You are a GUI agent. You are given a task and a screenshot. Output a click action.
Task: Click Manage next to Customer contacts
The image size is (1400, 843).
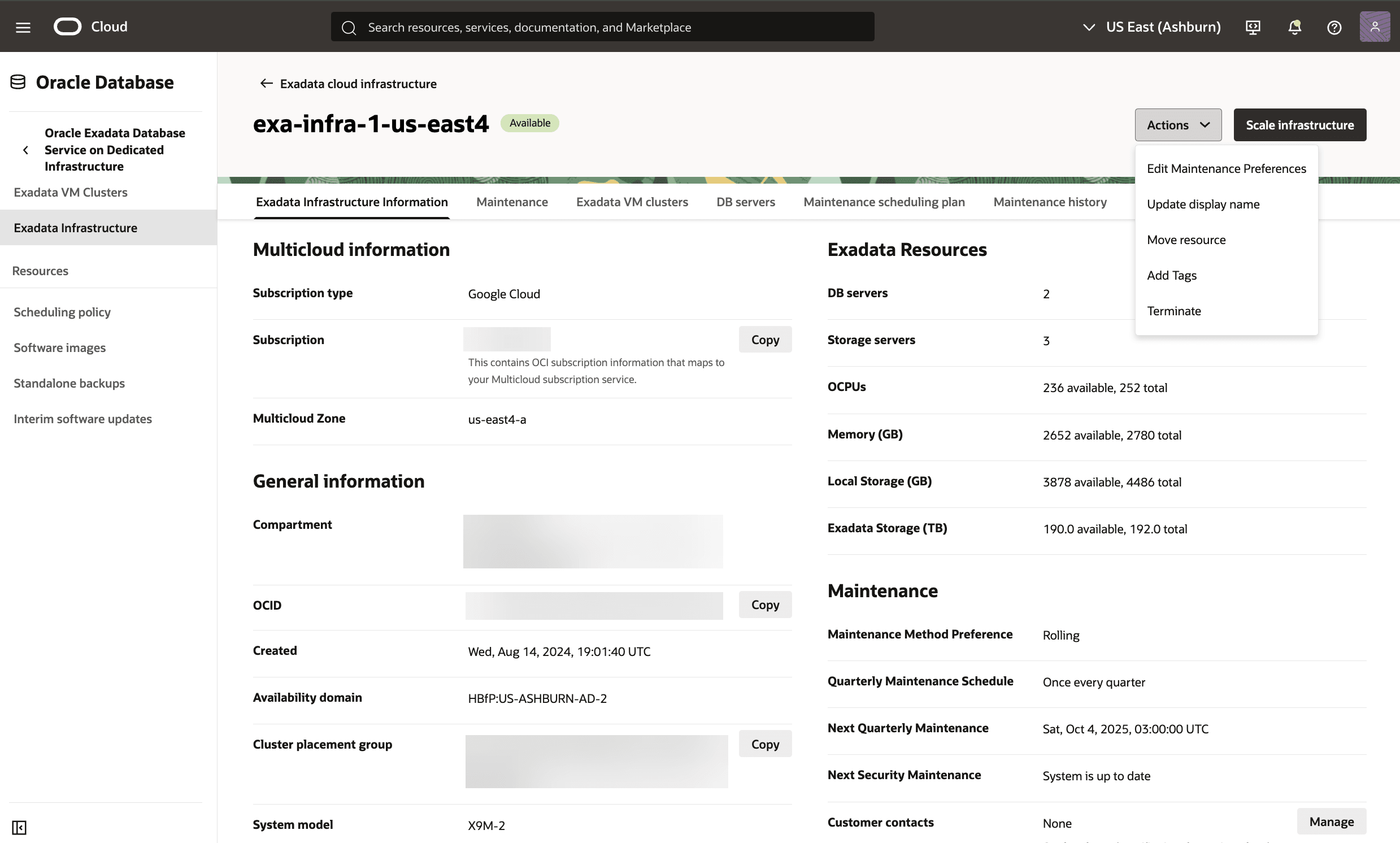[1331, 822]
